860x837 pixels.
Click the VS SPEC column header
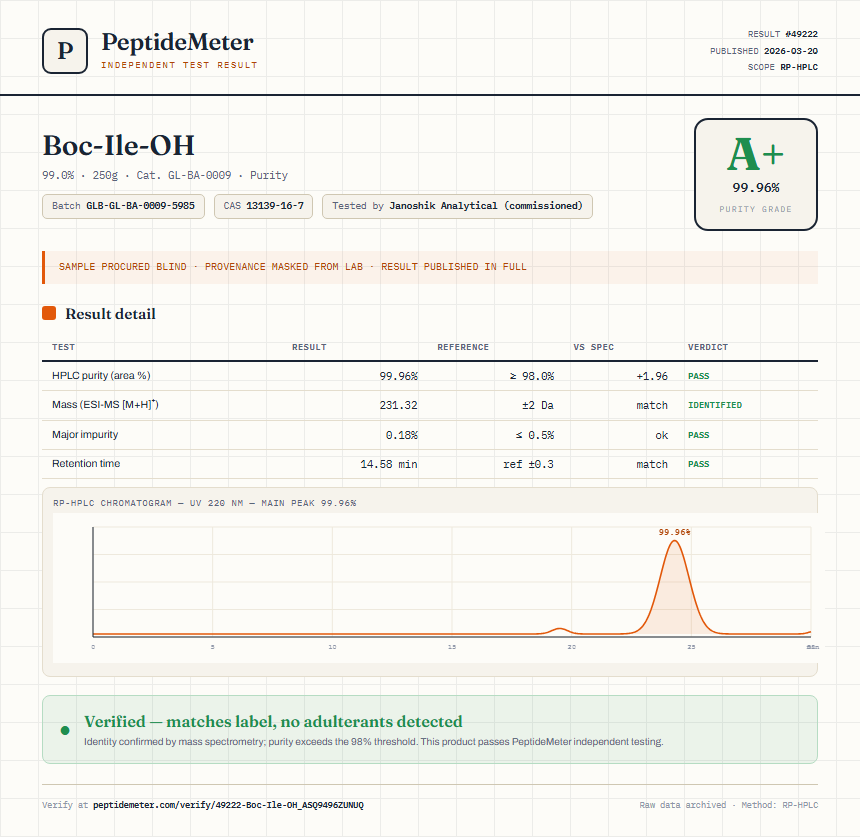(593, 347)
